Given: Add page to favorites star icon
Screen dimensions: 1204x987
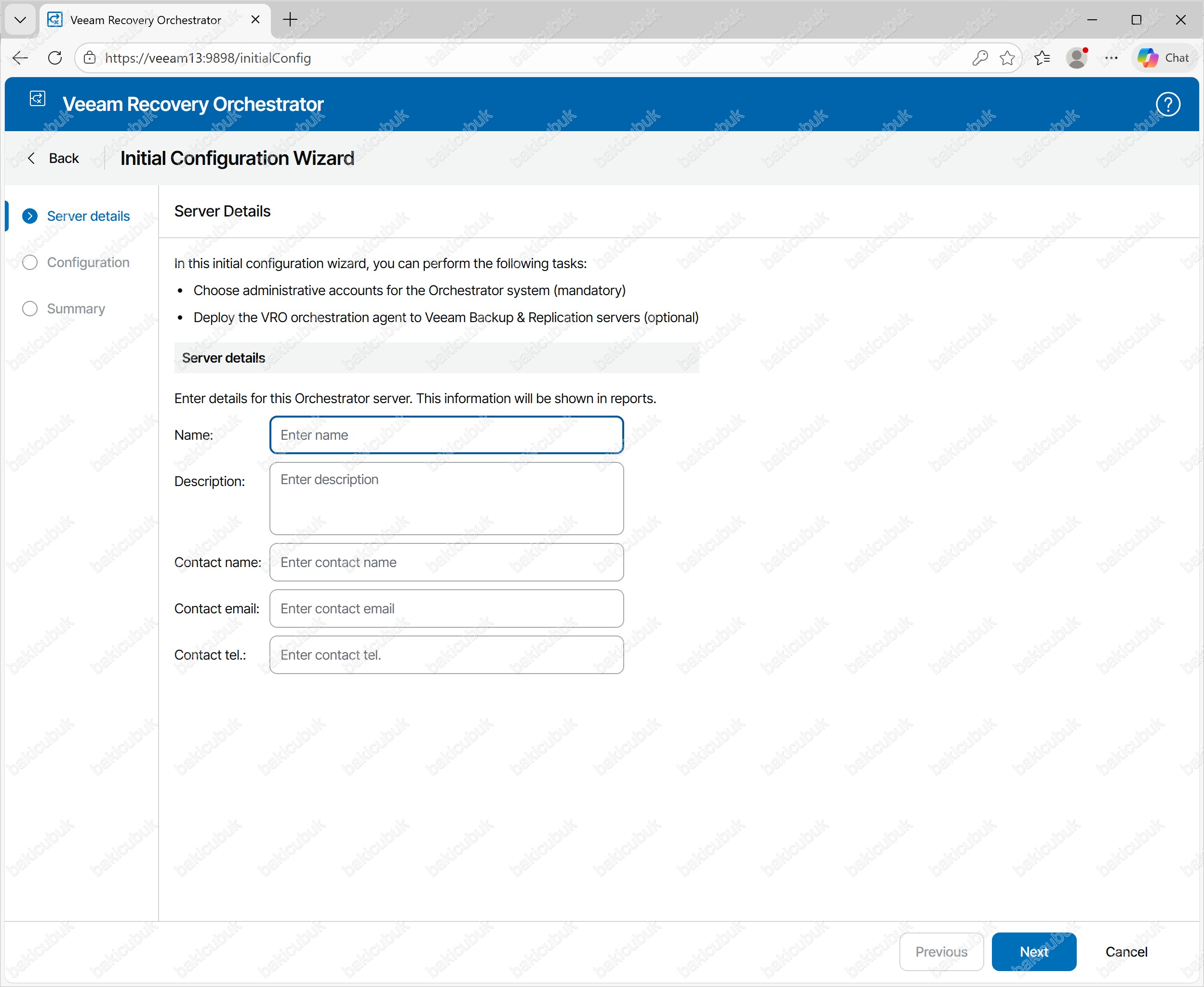Looking at the screenshot, I should click(x=1007, y=58).
